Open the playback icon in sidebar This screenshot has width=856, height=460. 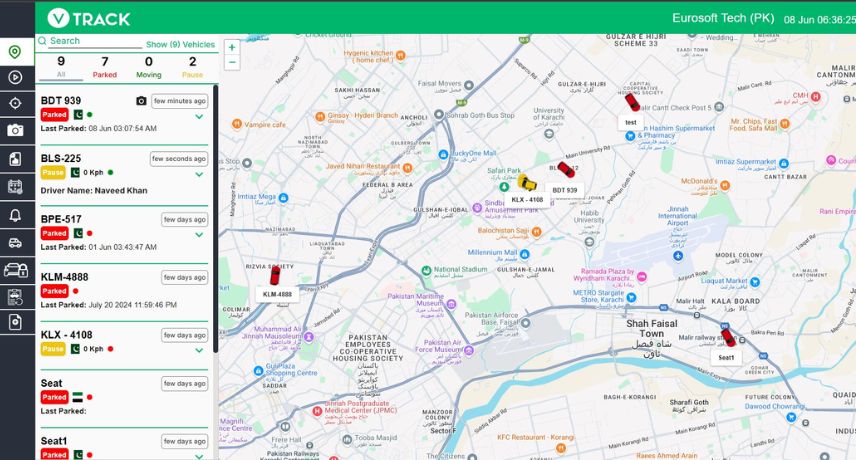pos(15,78)
